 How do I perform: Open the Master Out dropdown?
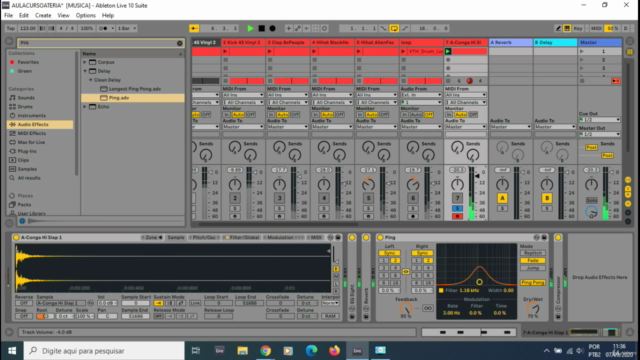click(600, 134)
